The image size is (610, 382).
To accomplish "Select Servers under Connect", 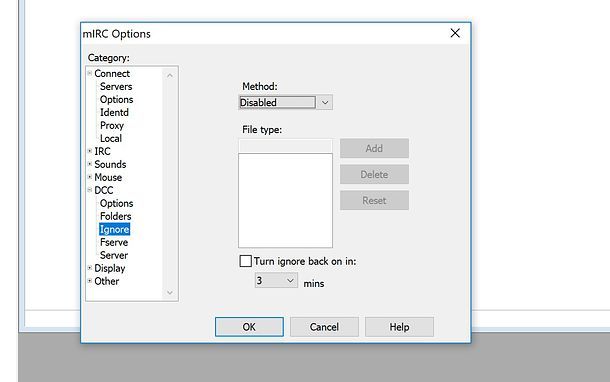I will coord(116,86).
